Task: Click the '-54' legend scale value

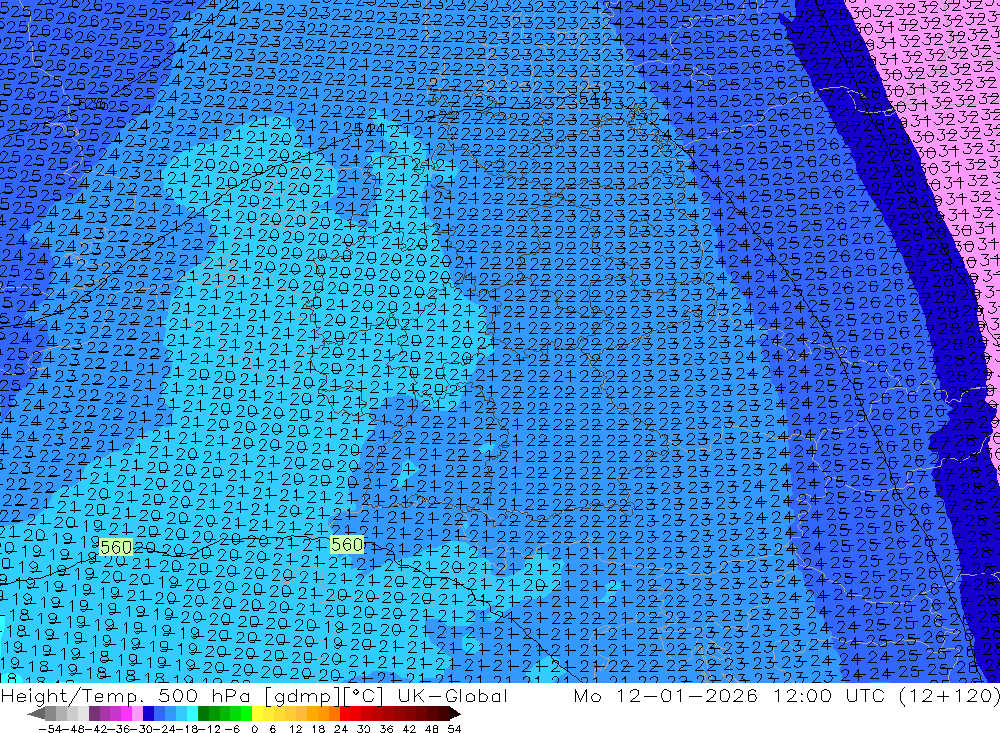Action: [51, 729]
